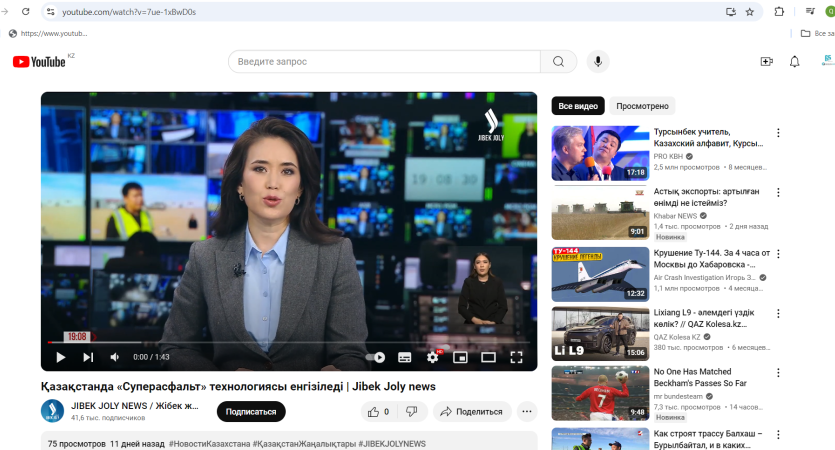This screenshot has width=835, height=450.
Task: Bookmark this page with star
Action: (750, 12)
